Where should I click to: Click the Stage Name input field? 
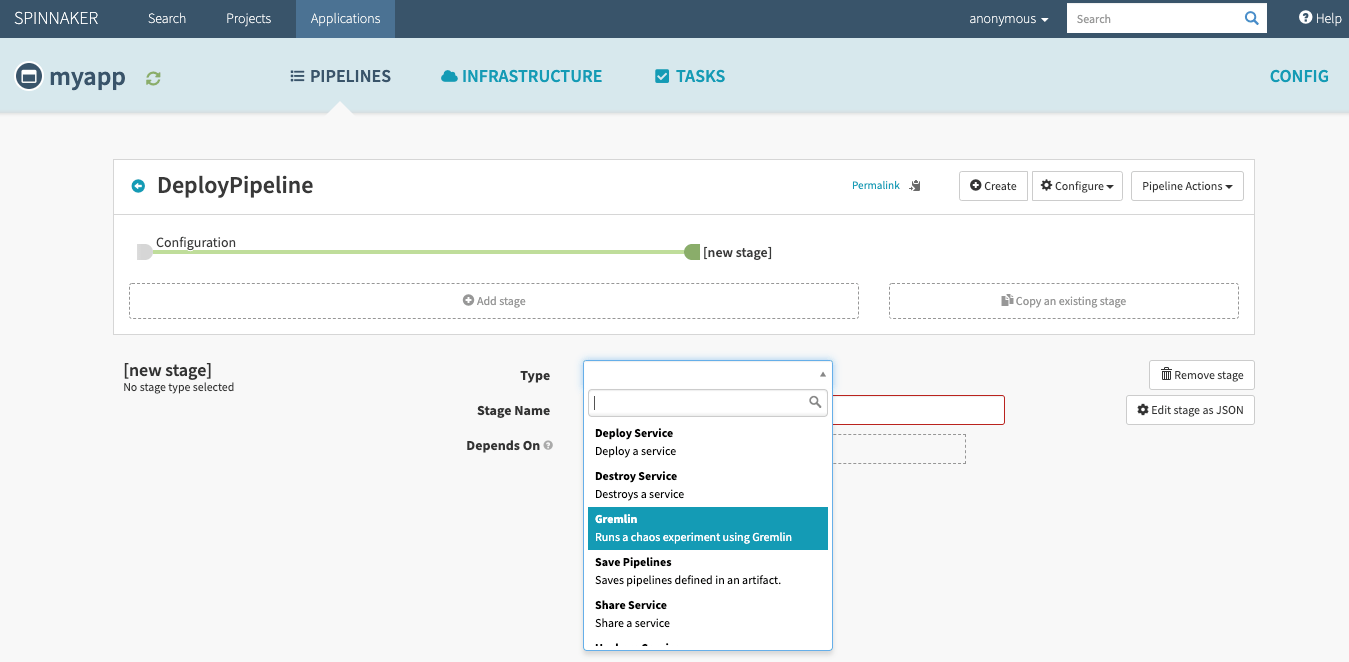(918, 410)
